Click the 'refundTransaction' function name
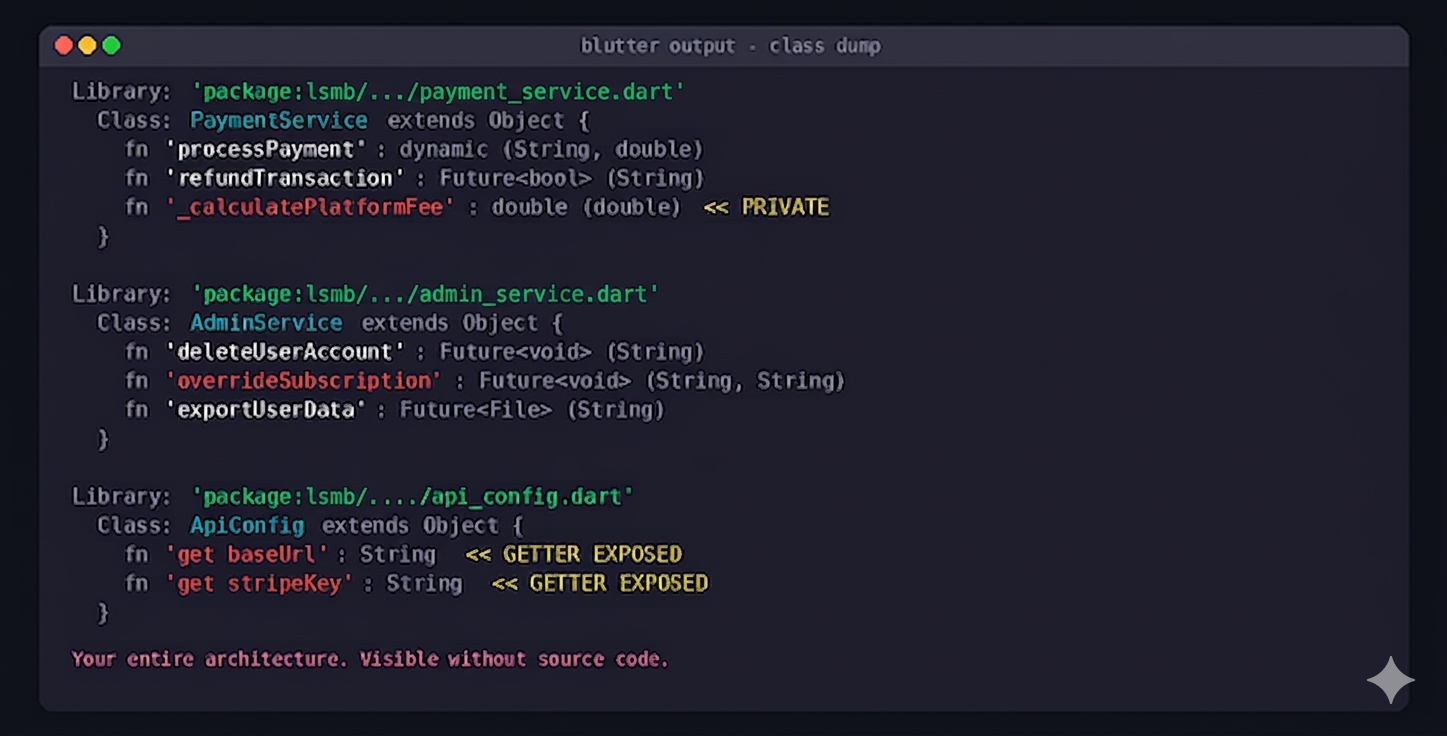This screenshot has height=736, width=1447. pos(285,178)
